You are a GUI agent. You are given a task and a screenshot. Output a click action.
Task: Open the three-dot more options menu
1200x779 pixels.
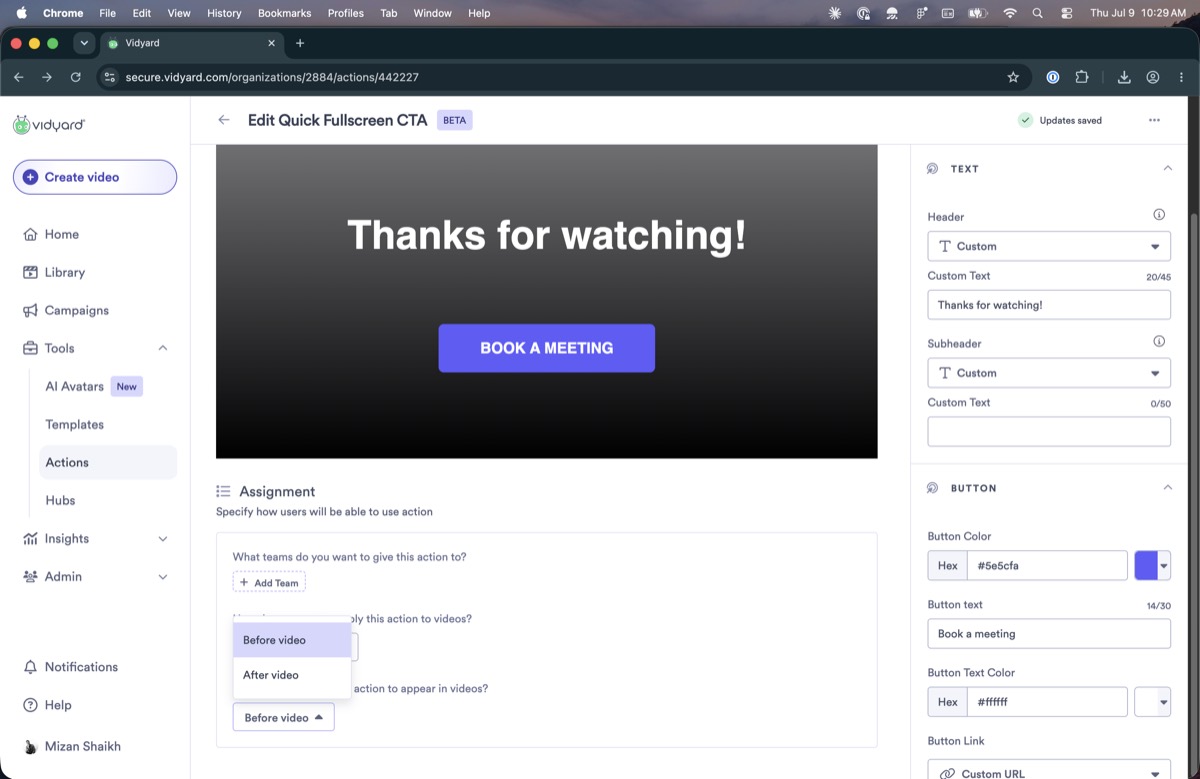[1154, 120]
